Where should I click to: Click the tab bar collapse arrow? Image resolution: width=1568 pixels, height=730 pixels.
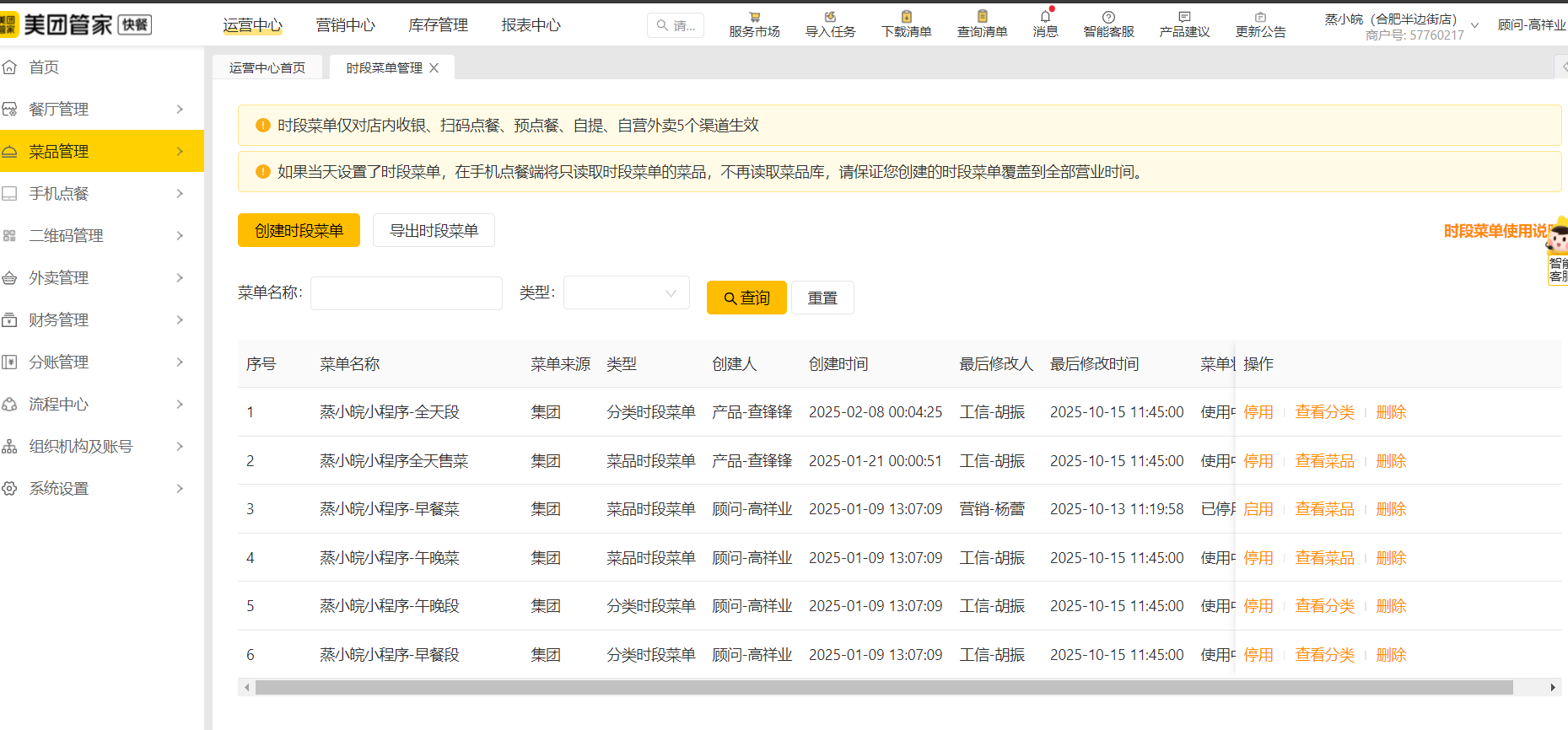[x=1561, y=66]
